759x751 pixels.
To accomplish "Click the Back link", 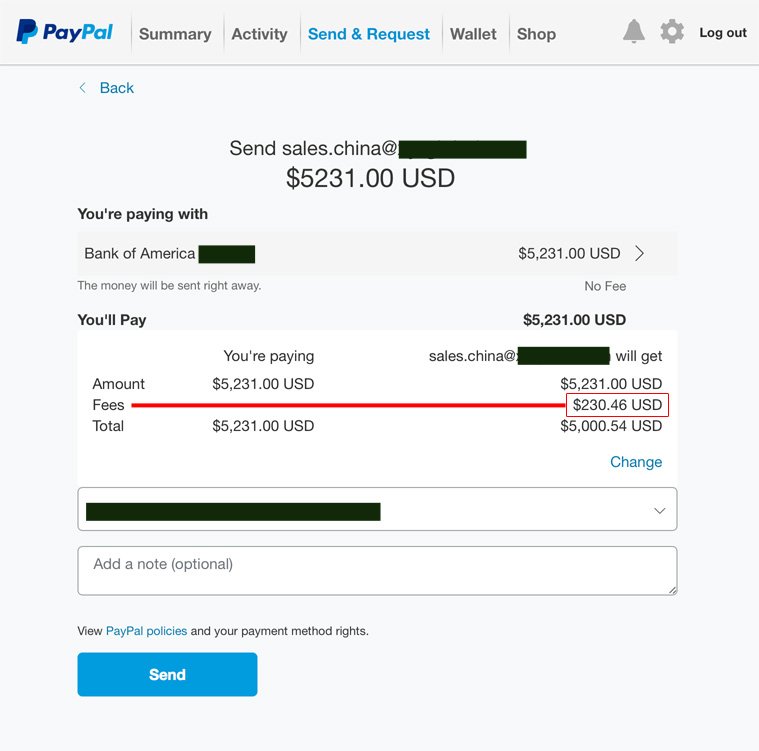I will (x=116, y=88).
